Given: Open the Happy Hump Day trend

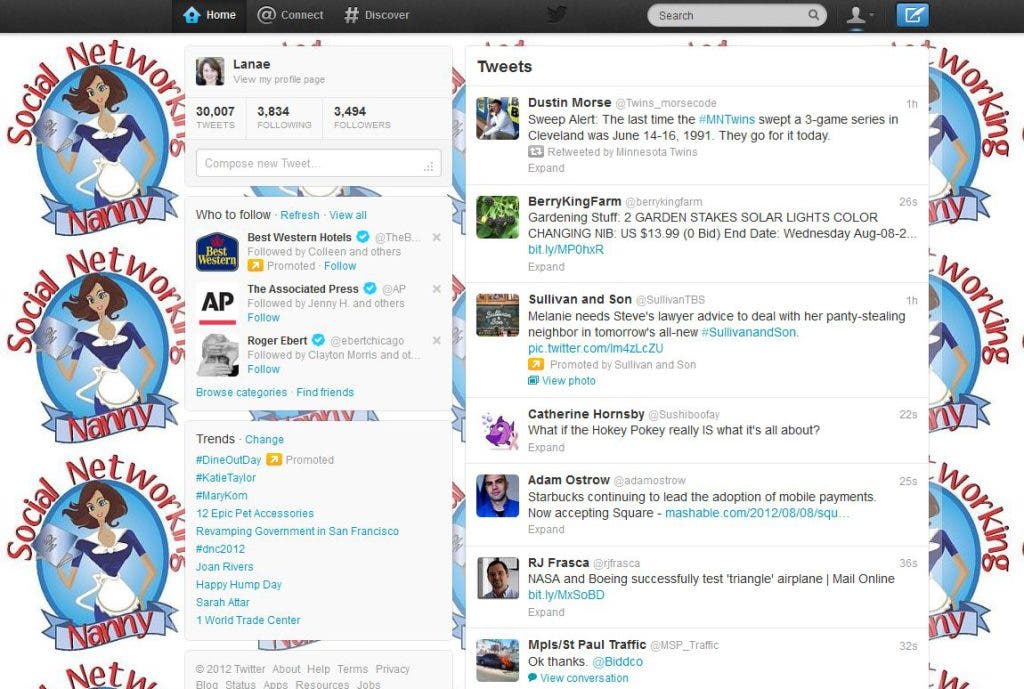Looking at the screenshot, I should (x=238, y=585).
